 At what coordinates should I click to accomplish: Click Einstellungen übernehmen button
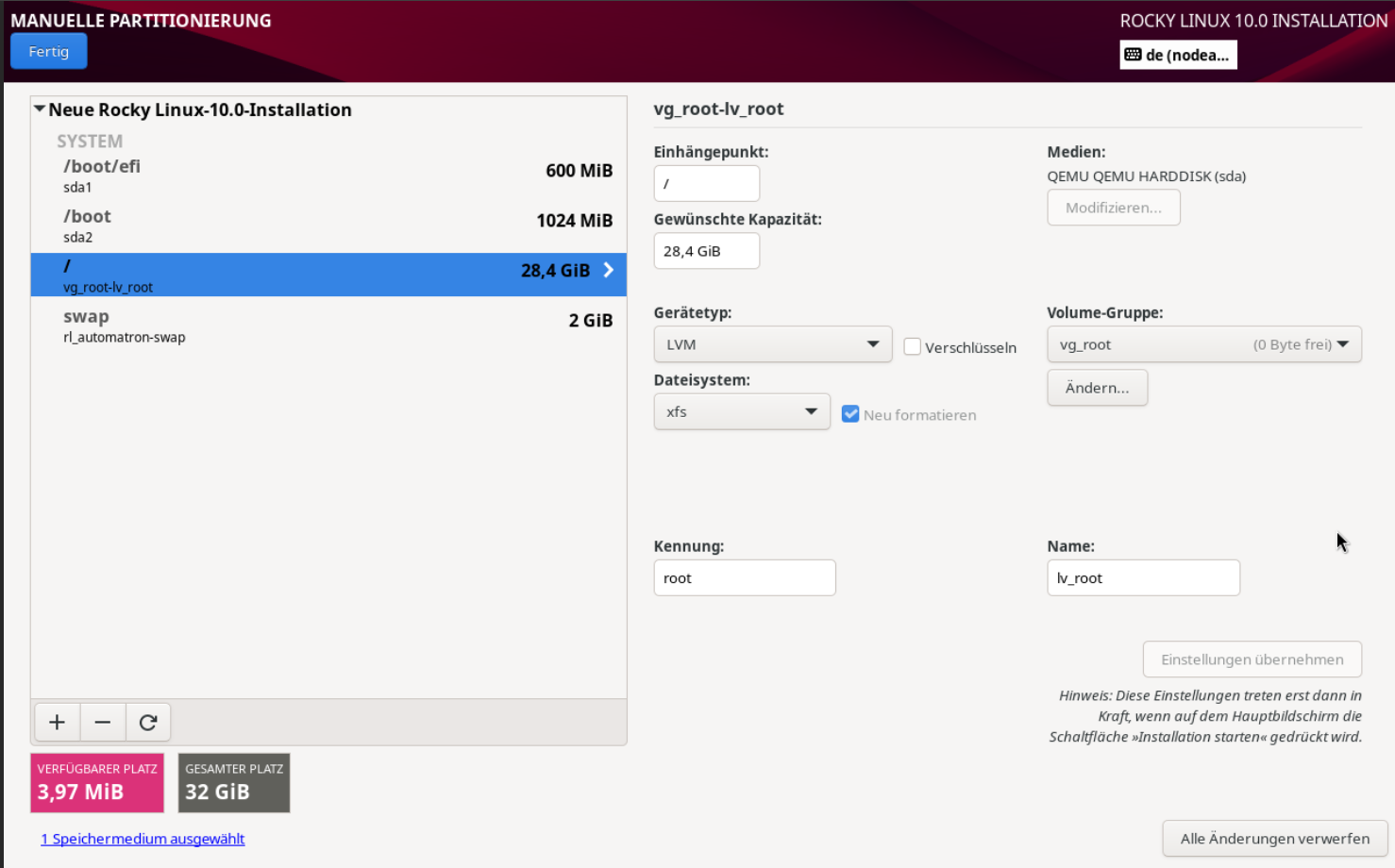(x=1252, y=659)
